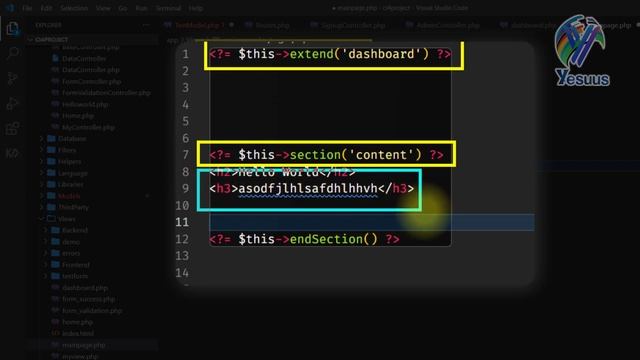Open dashboard.php in the Views folder
The height and width of the screenshot is (360, 640).
(x=85, y=288)
